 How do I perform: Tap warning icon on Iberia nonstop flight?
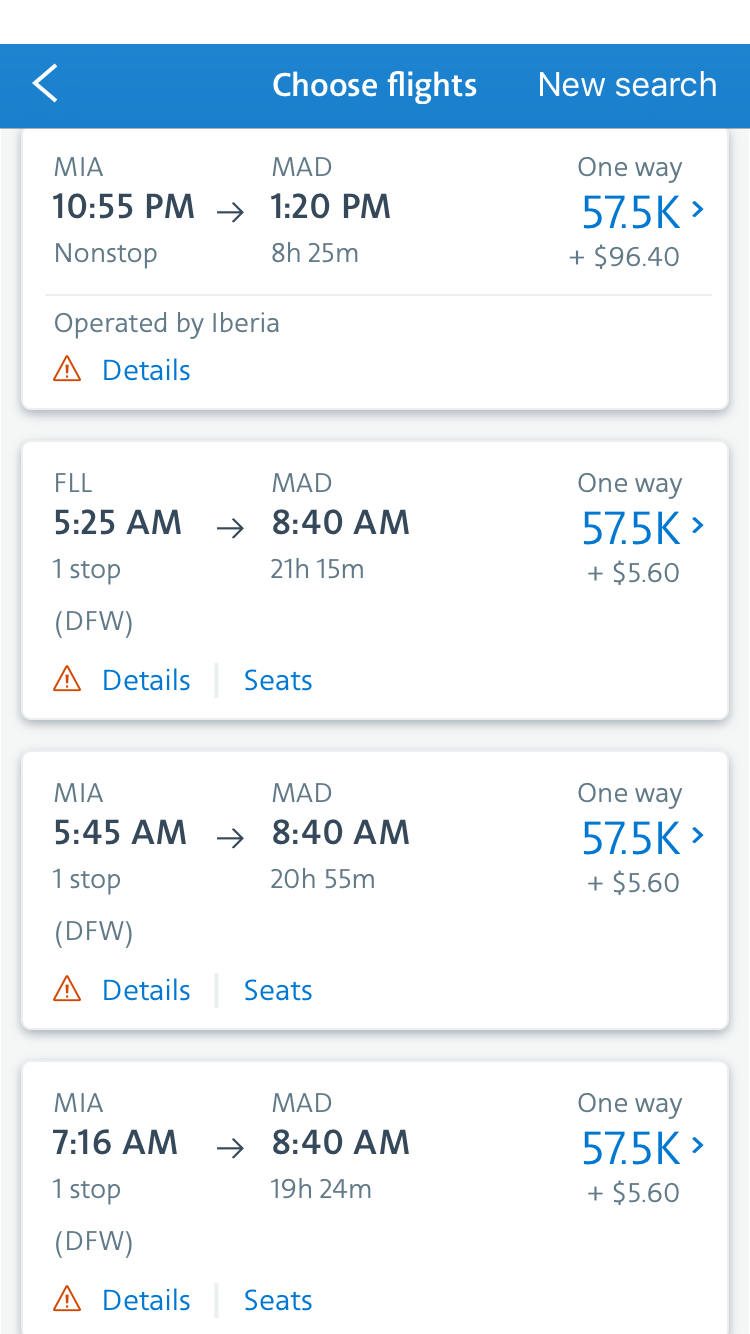coord(67,370)
